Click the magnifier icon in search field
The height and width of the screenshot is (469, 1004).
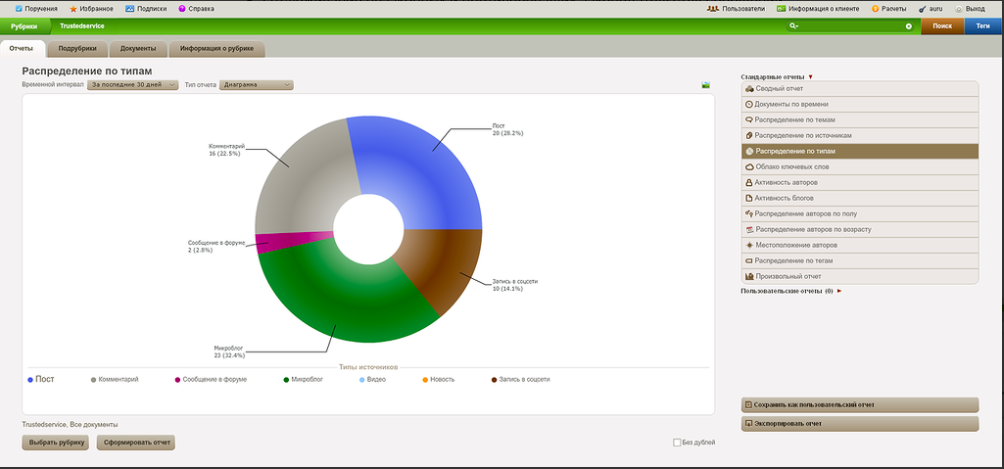click(793, 26)
